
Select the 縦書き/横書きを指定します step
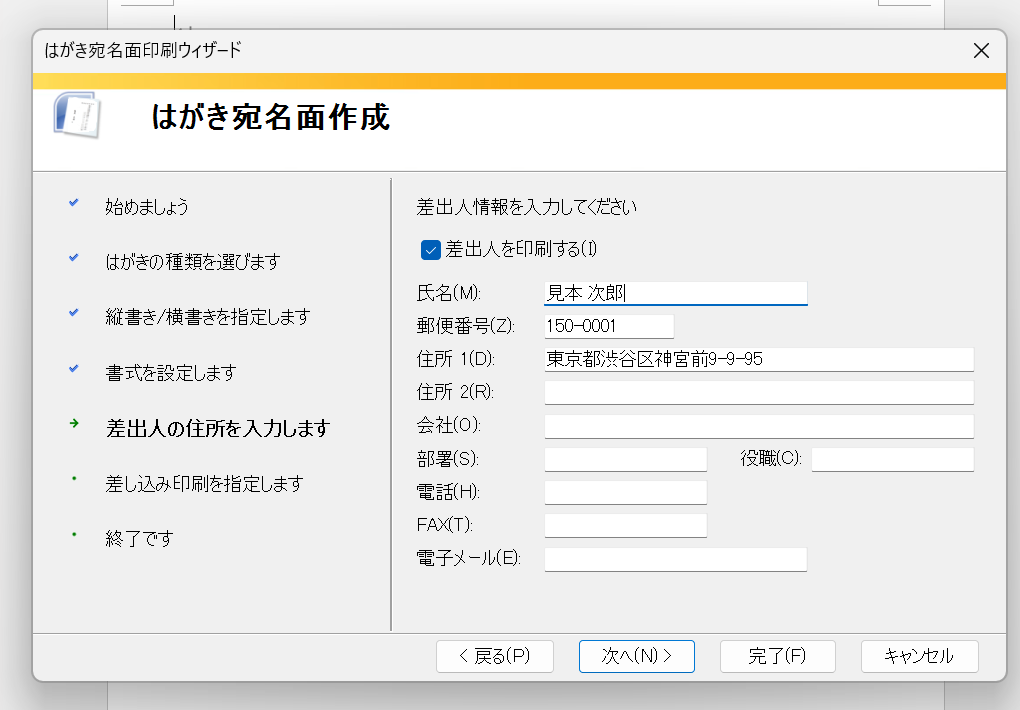(208, 317)
